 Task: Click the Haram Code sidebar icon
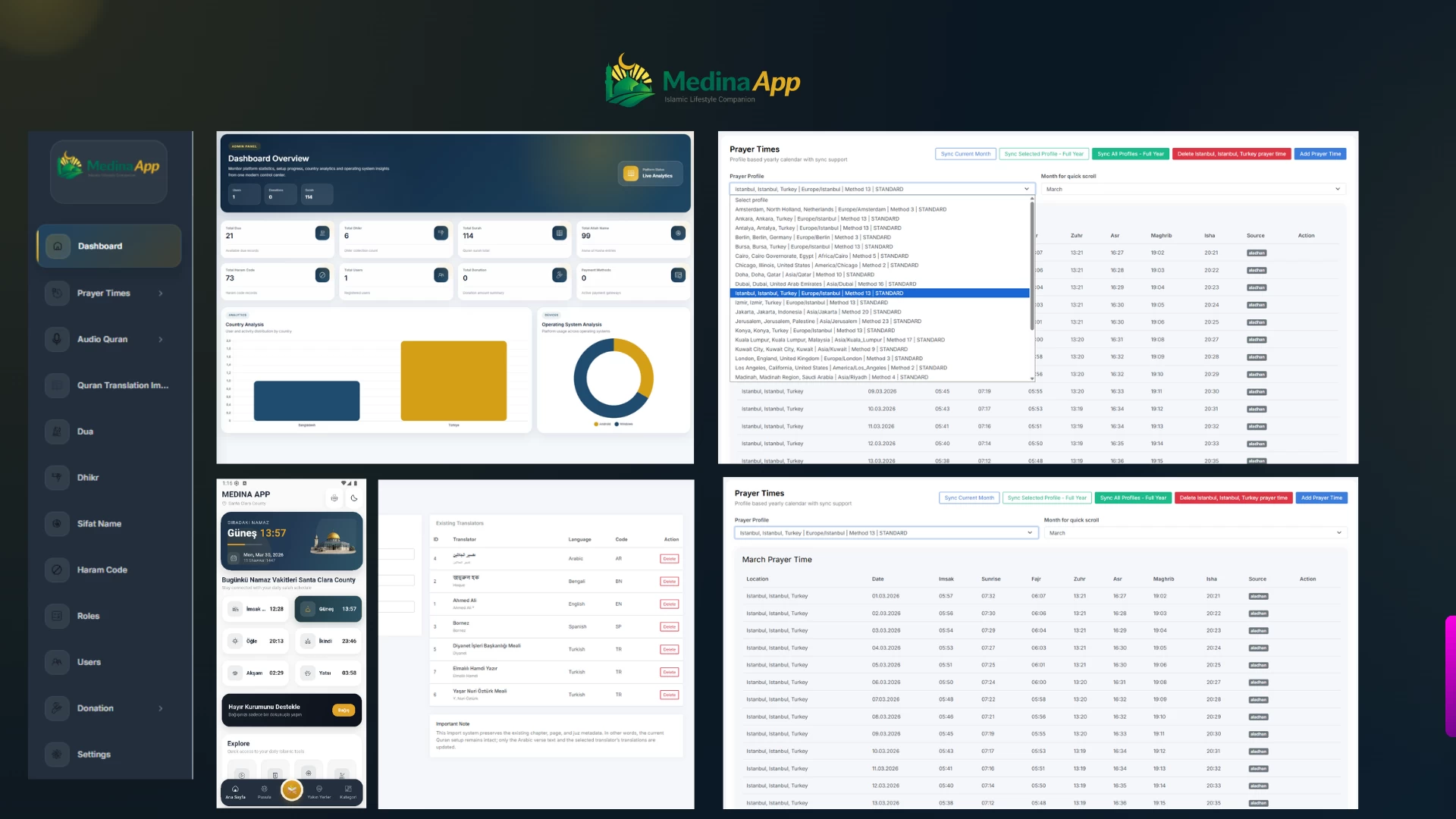57,570
